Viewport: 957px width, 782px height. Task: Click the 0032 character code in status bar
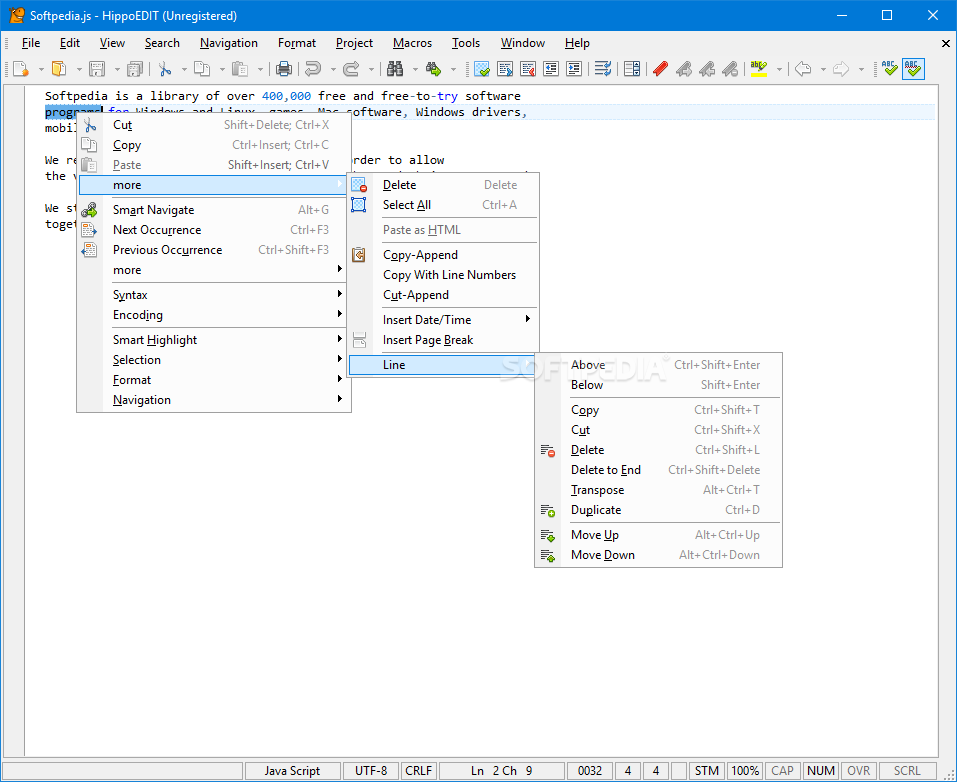coord(590,771)
